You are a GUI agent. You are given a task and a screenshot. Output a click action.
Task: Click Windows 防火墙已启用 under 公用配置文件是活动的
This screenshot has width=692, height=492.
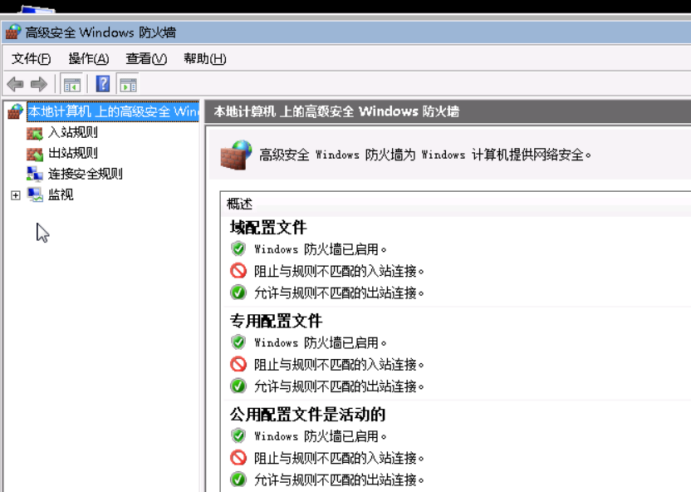(x=320, y=436)
